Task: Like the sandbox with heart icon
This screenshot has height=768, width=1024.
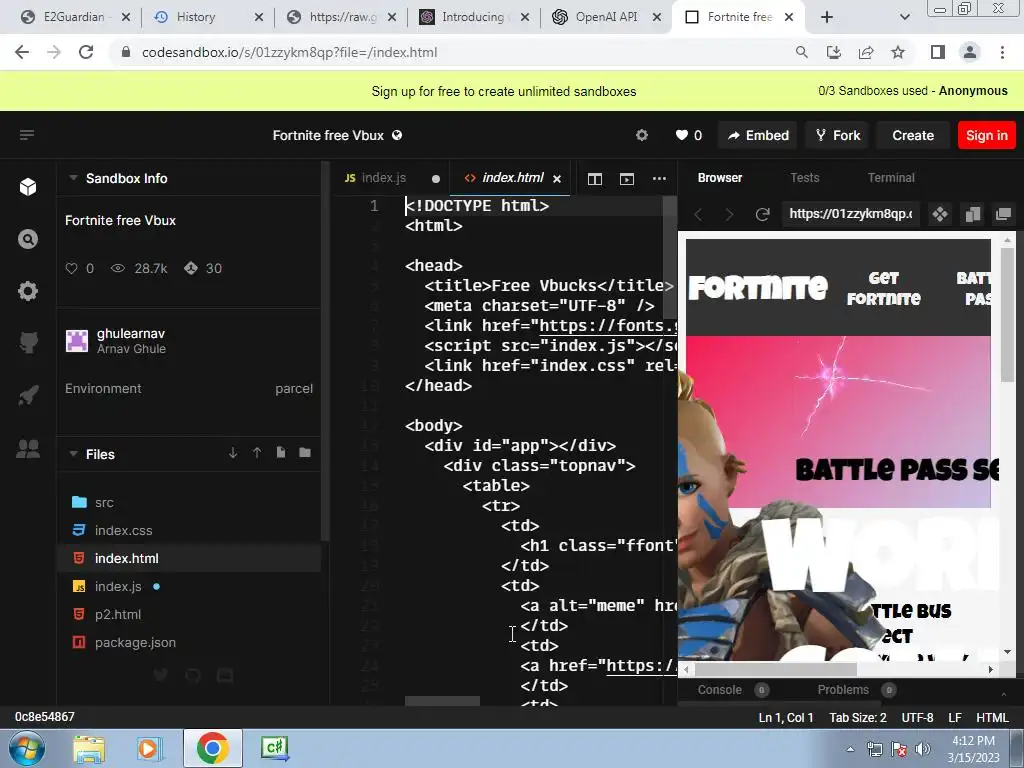Action: (x=682, y=135)
